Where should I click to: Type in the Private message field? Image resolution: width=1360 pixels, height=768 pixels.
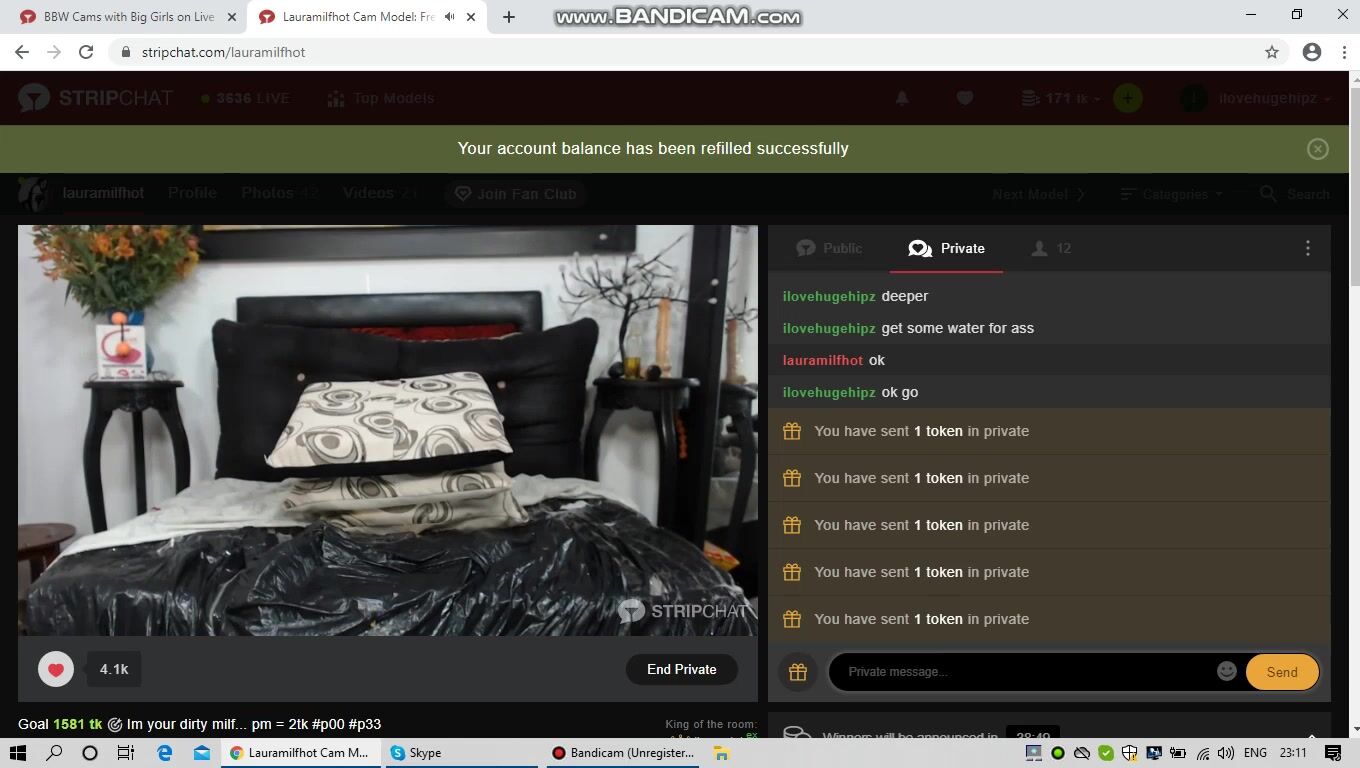click(x=1020, y=672)
